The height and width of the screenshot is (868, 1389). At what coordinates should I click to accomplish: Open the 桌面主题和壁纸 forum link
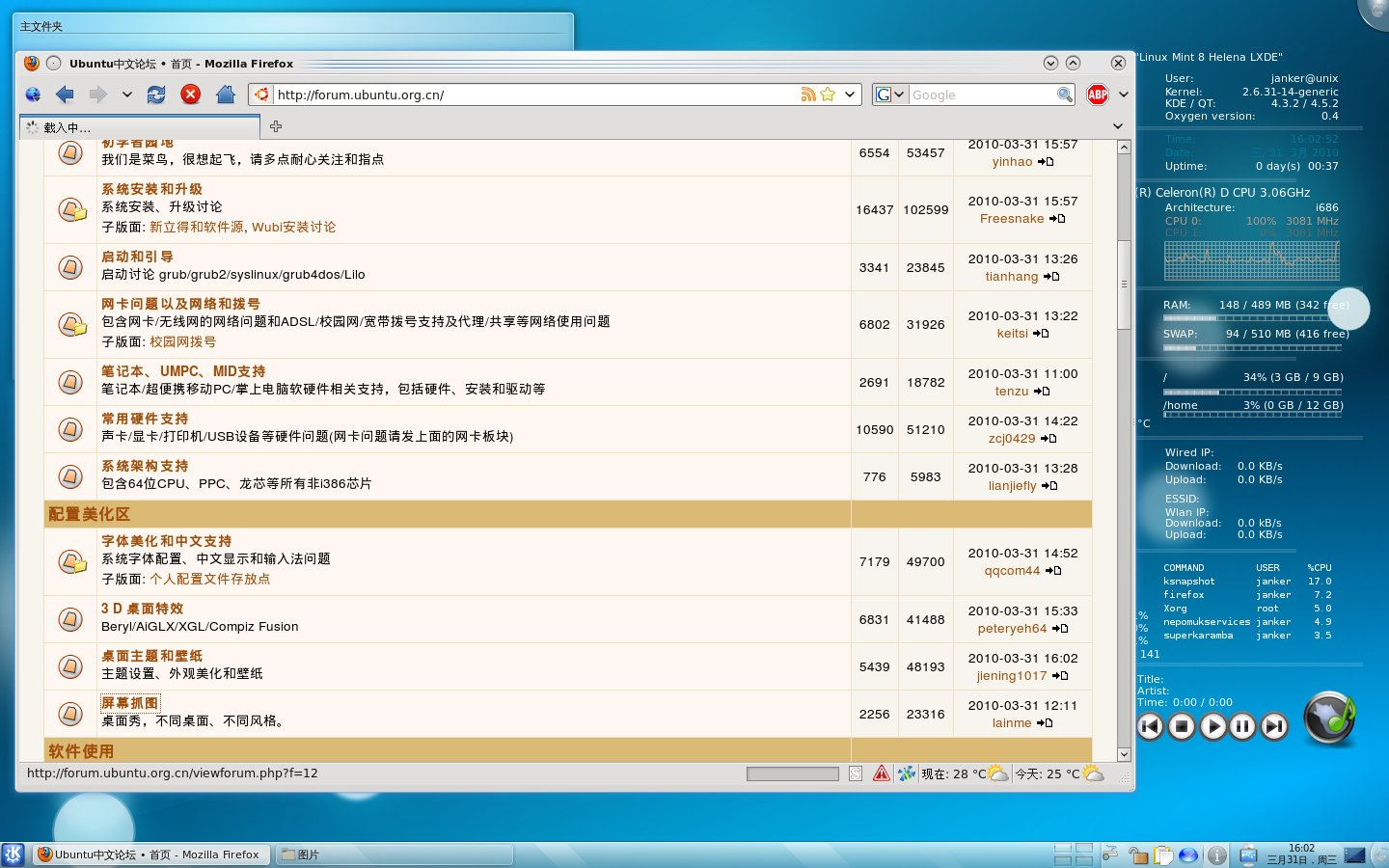151,656
